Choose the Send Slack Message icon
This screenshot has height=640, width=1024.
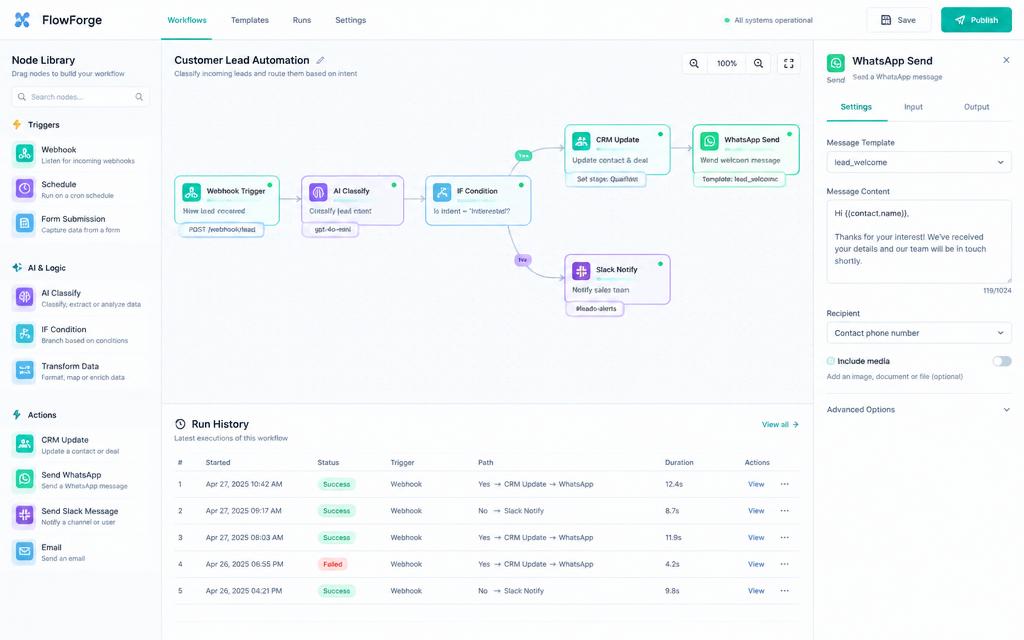pos(25,515)
